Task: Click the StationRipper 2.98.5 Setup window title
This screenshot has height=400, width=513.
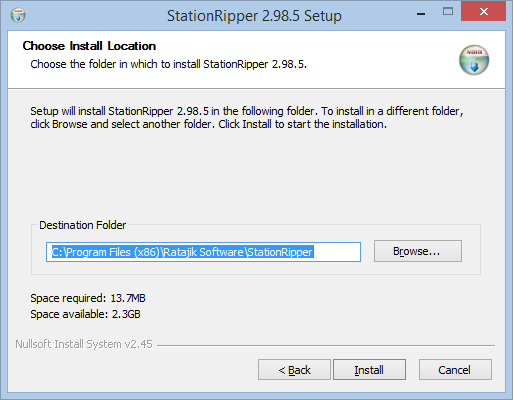Action: click(x=254, y=16)
